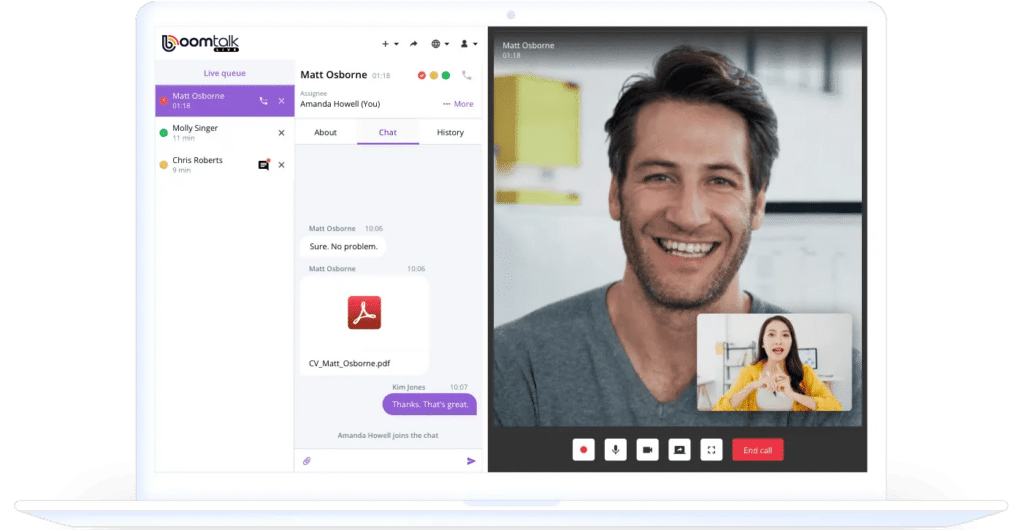Set status with the green dot
This screenshot has height=530, width=1024.
coord(445,75)
